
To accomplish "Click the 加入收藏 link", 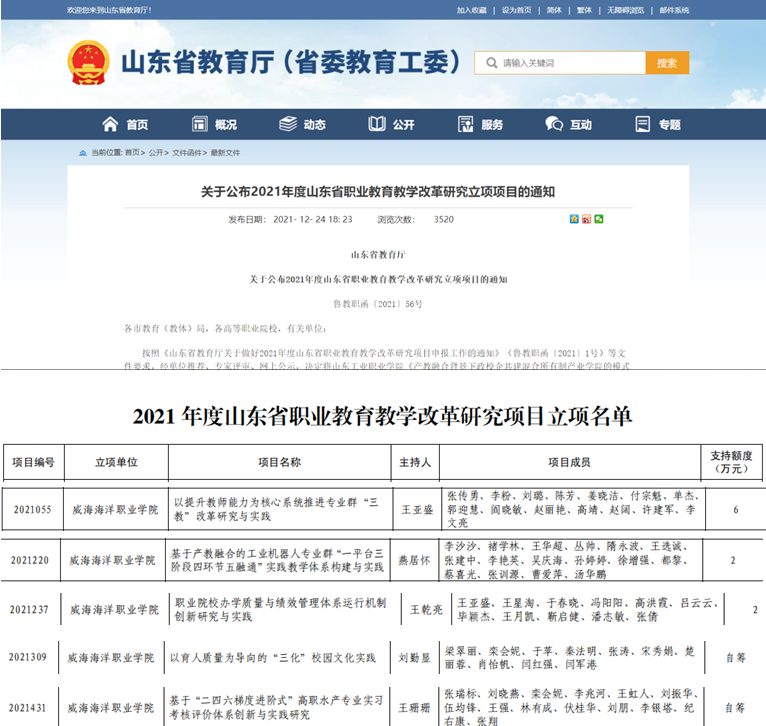I will pos(471,10).
